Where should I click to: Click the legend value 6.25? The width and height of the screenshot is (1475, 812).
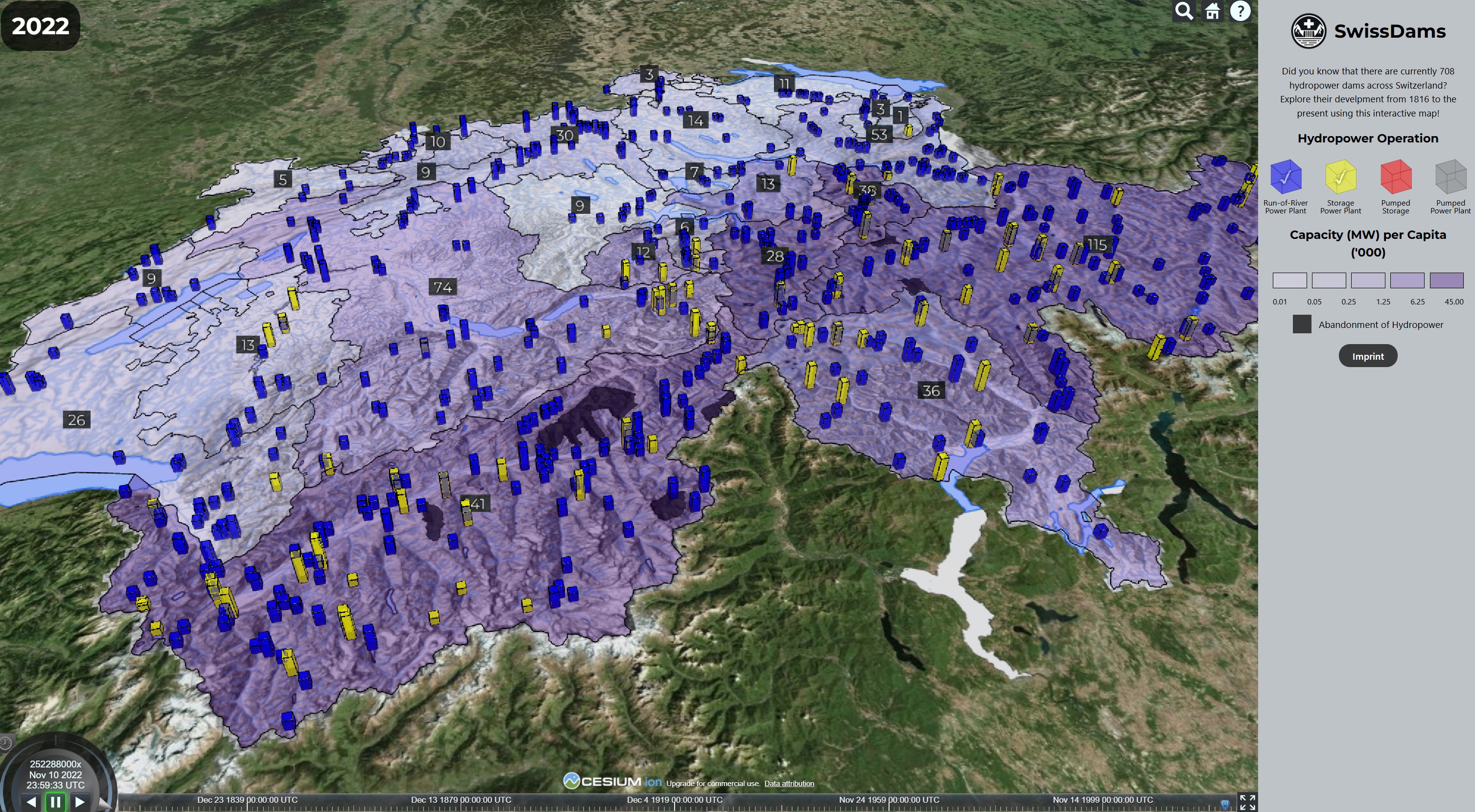pyautogui.click(x=1417, y=301)
